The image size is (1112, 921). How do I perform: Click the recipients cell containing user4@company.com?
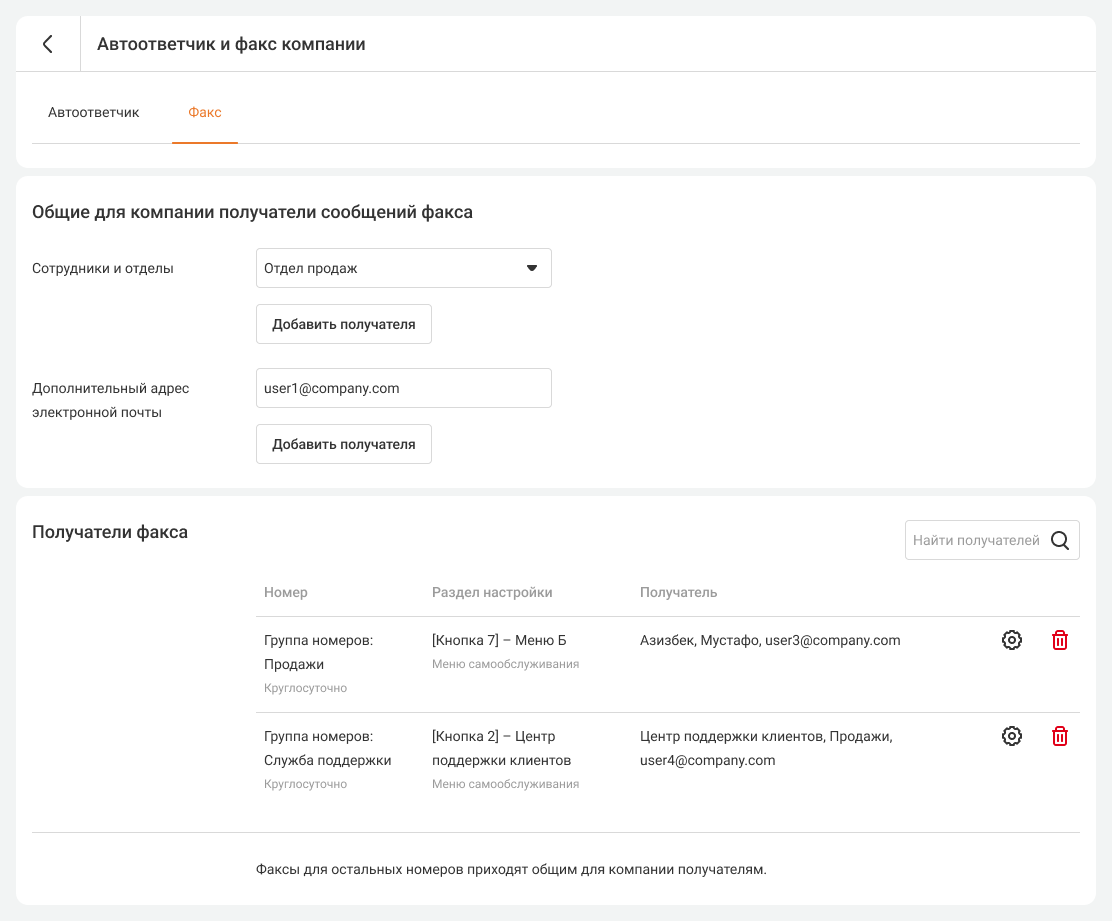point(766,748)
